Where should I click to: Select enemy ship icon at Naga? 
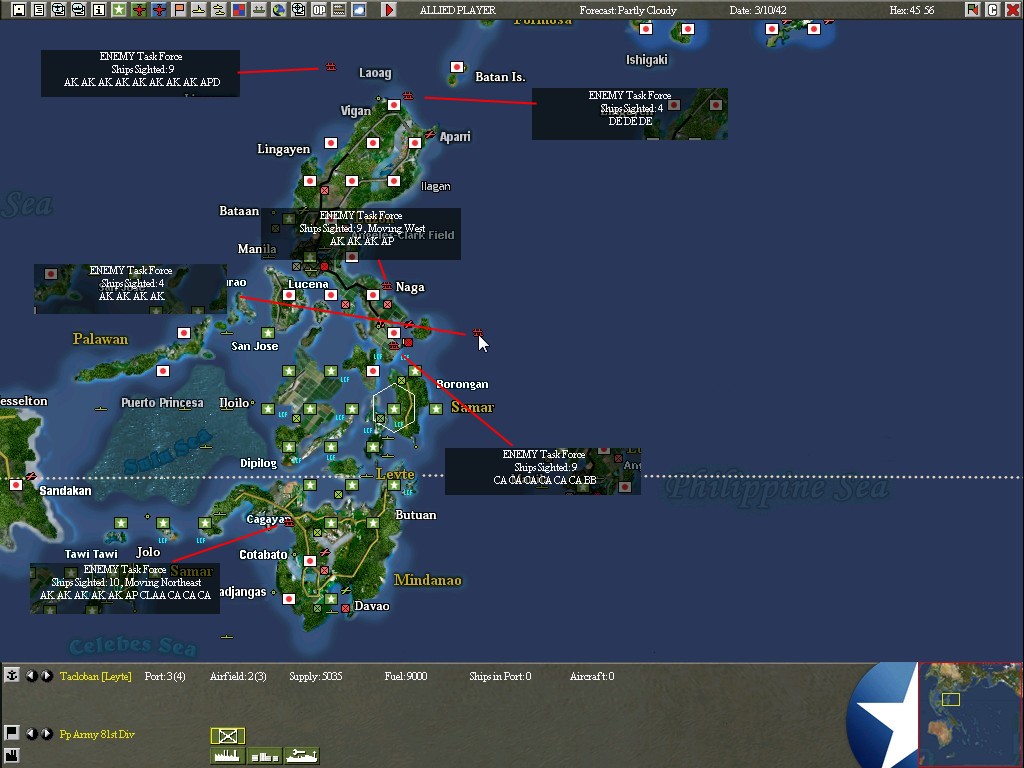point(387,285)
